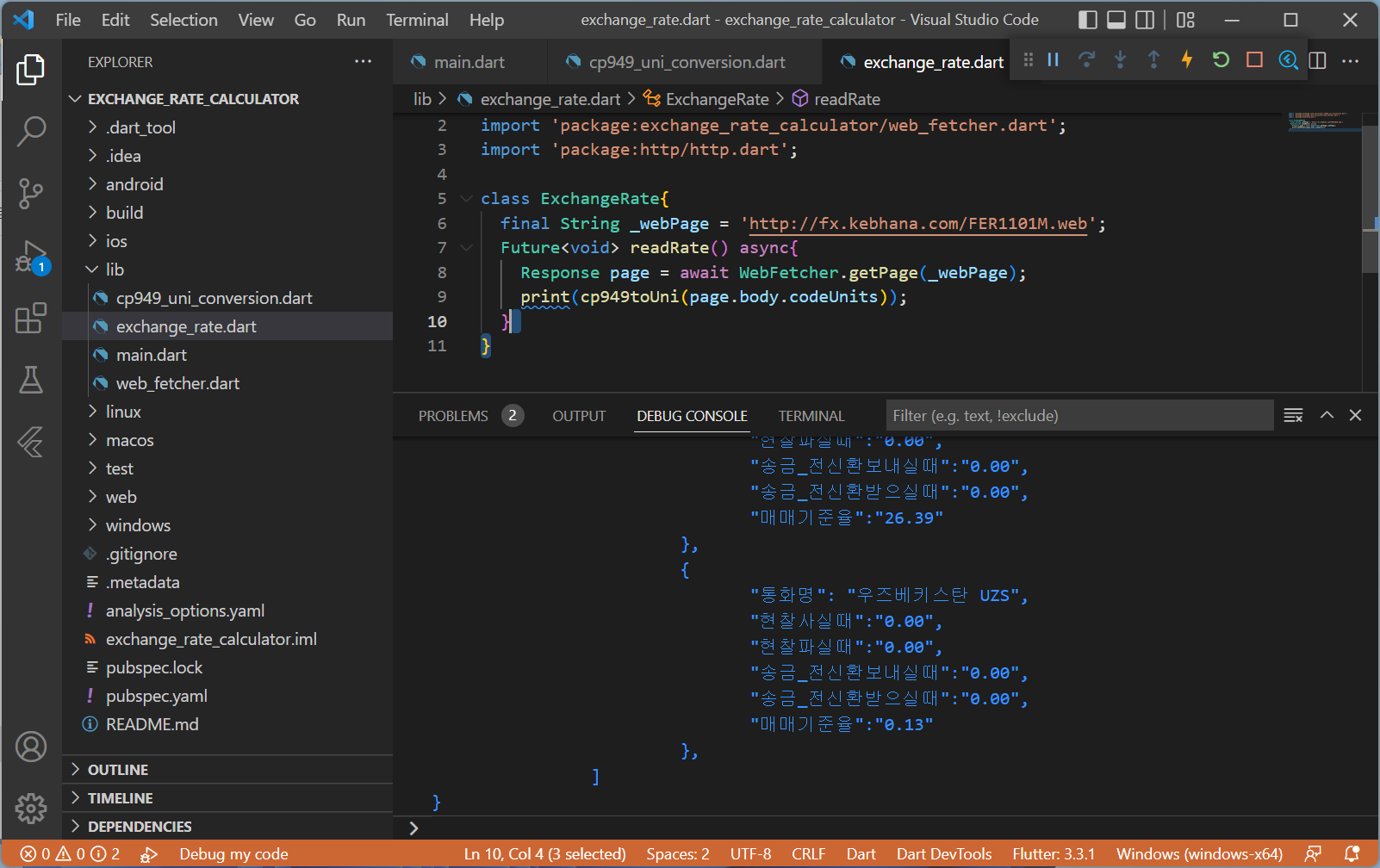Split the editor to the right
1380x868 pixels.
[x=1317, y=60]
